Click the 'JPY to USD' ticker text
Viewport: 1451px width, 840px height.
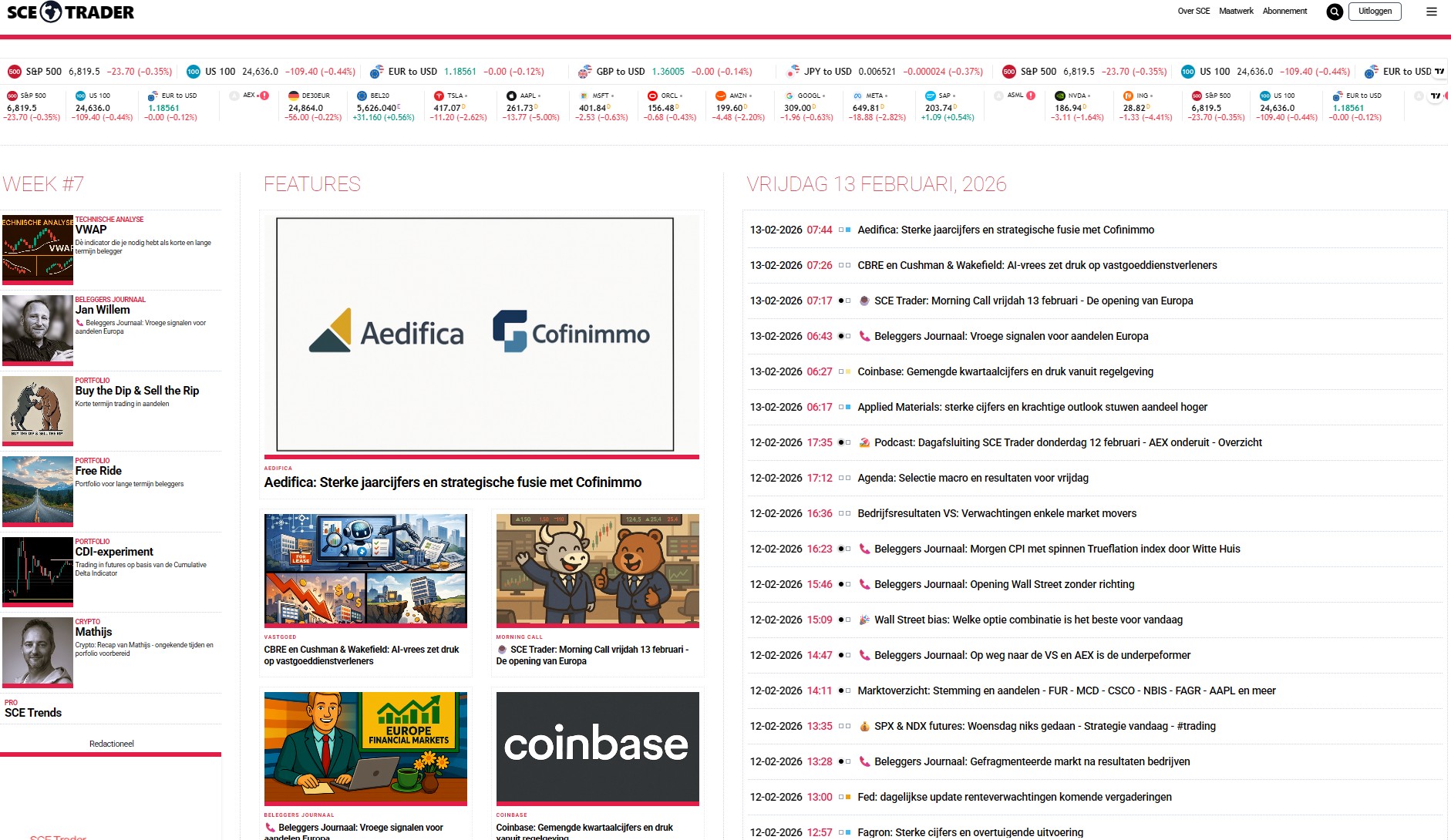coord(828,72)
